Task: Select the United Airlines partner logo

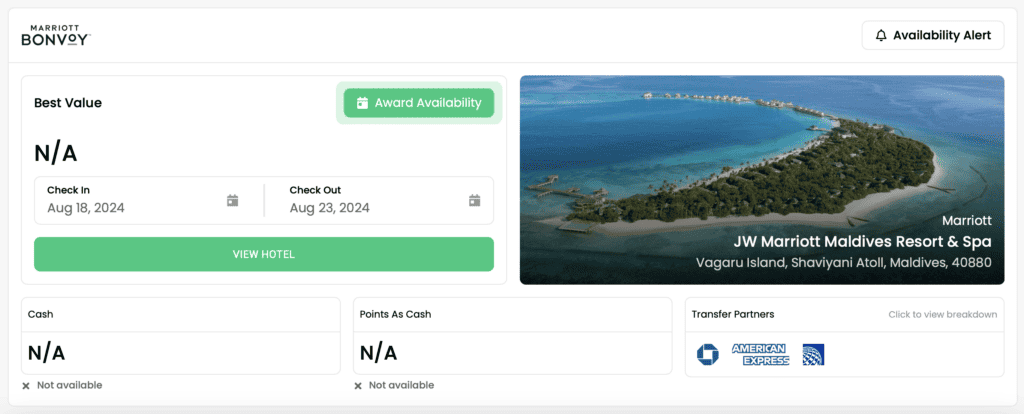Action: tap(813, 354)
